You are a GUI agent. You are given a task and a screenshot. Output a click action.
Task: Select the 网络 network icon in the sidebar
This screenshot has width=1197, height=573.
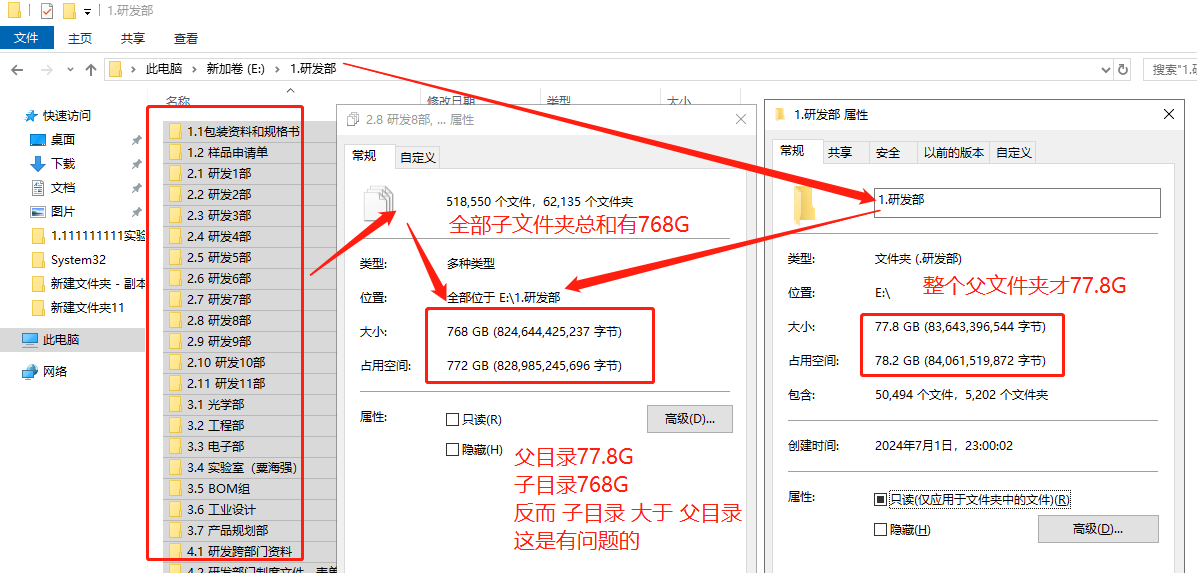pos(30,372)
